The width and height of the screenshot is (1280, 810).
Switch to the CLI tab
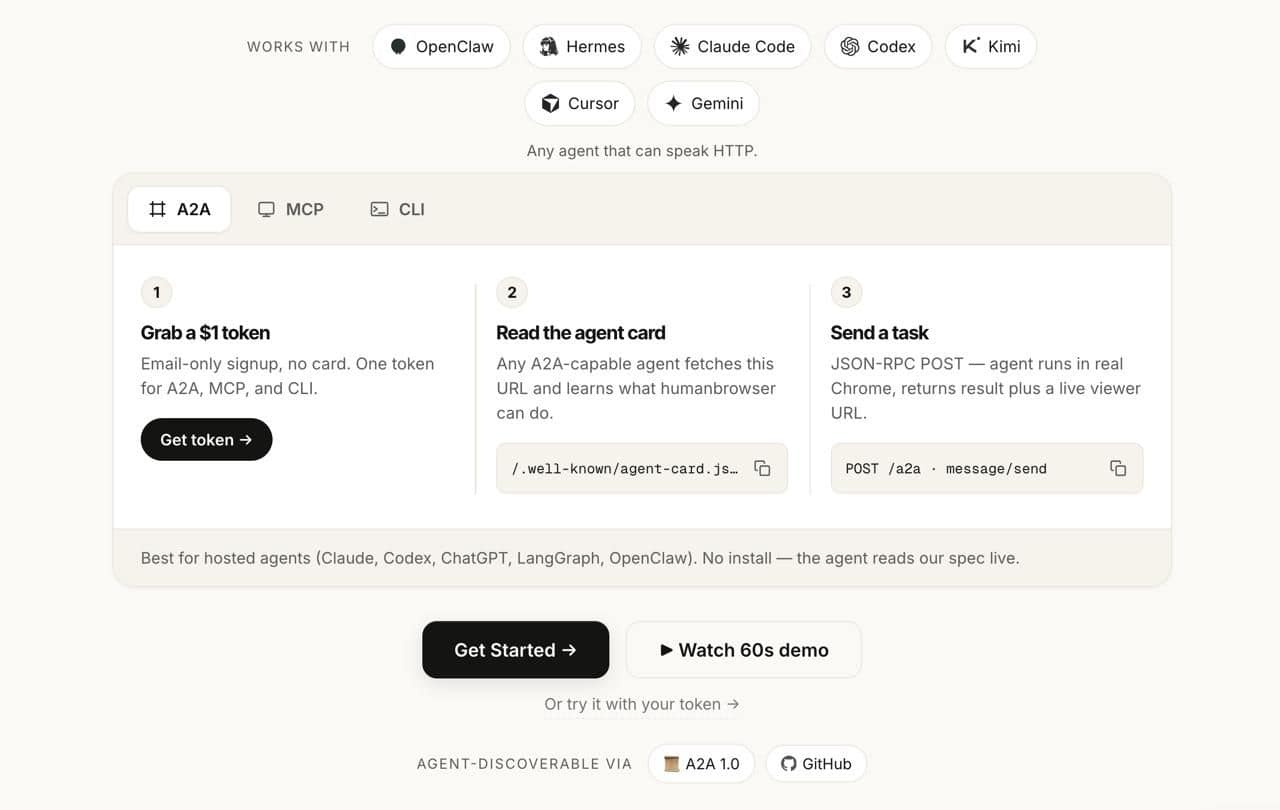[398, 209]
